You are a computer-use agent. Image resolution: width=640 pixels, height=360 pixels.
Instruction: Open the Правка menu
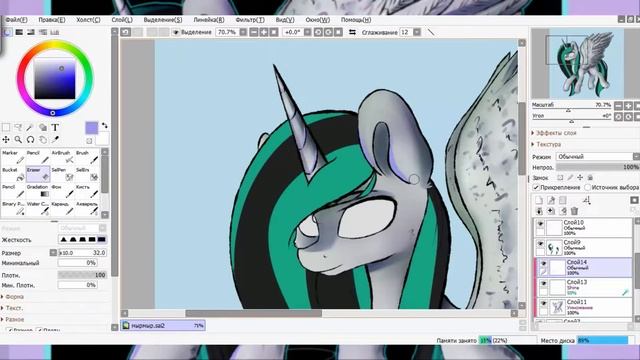coord(52,20)
